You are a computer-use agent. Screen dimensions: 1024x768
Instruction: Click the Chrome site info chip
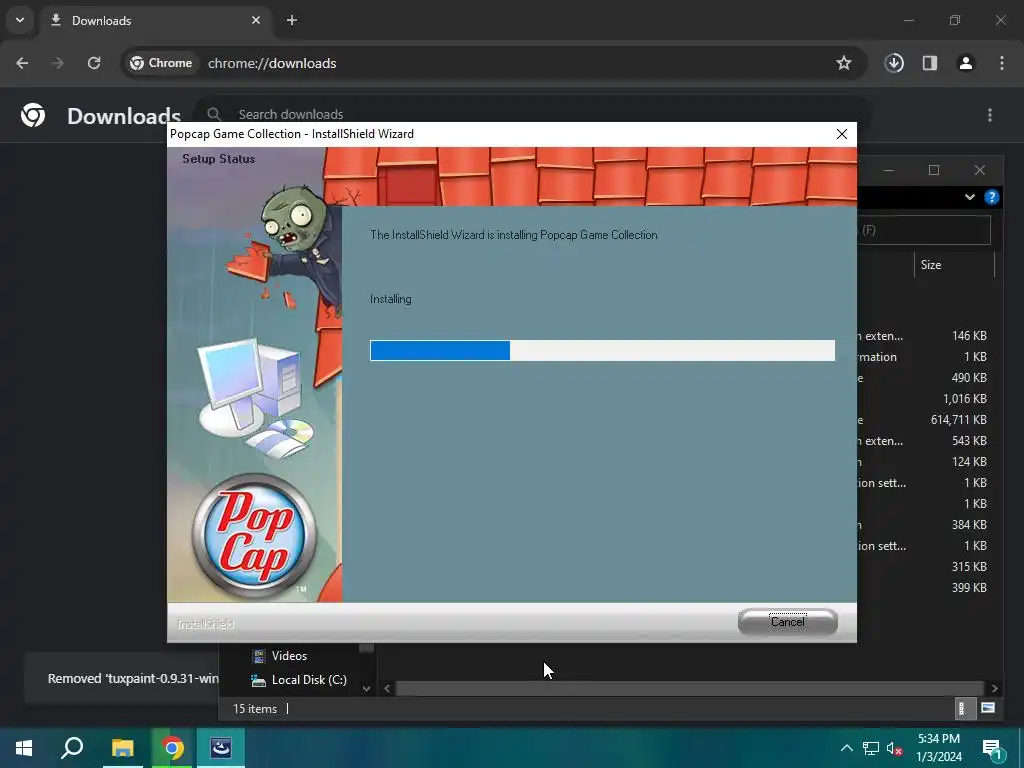[x=161, y=63]
